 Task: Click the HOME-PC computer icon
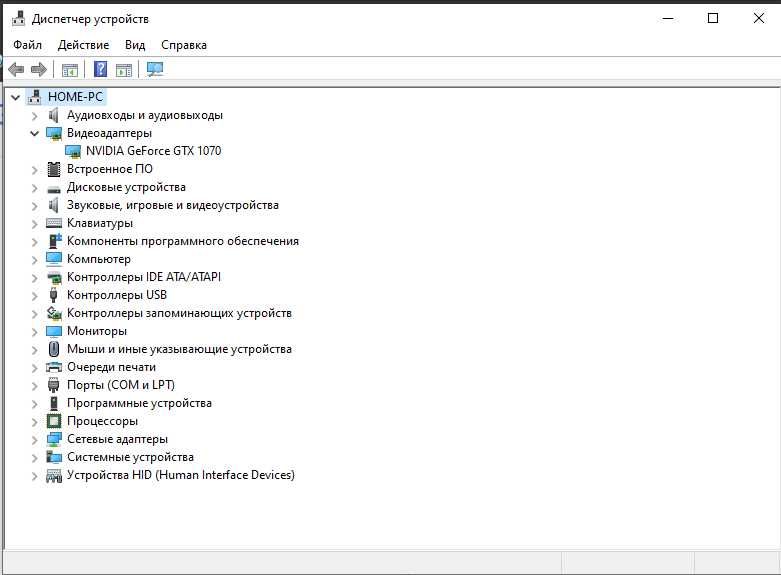34,97
